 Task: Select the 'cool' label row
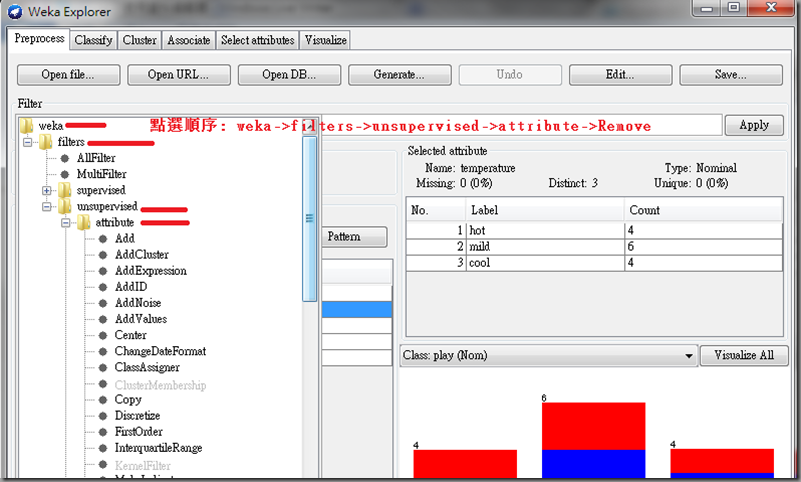pyautogui.click(x=594, y=263)
